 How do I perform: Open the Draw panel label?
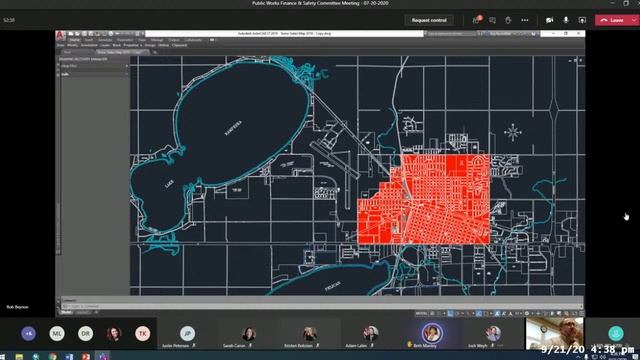coord(60,45)
